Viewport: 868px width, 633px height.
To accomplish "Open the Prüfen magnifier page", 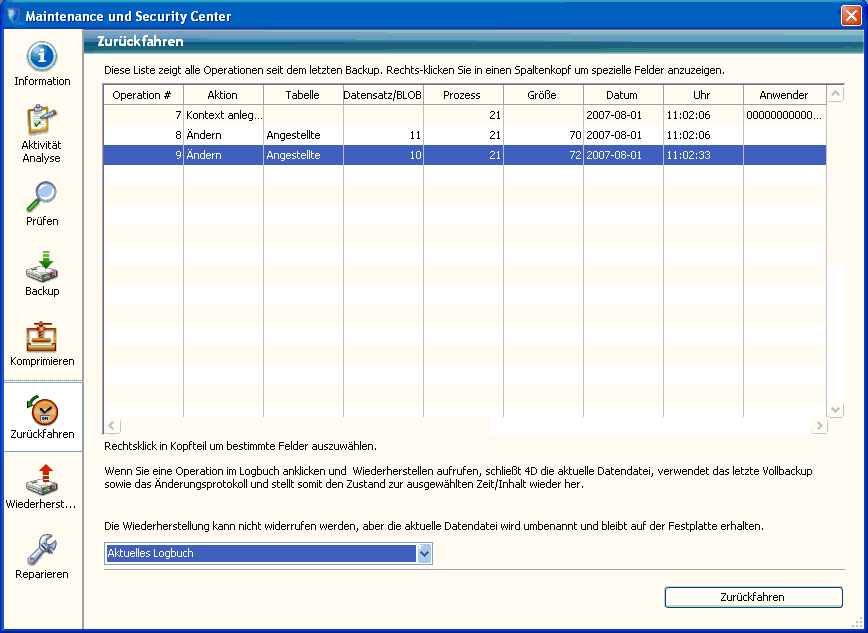I will [x=42, y=202].
